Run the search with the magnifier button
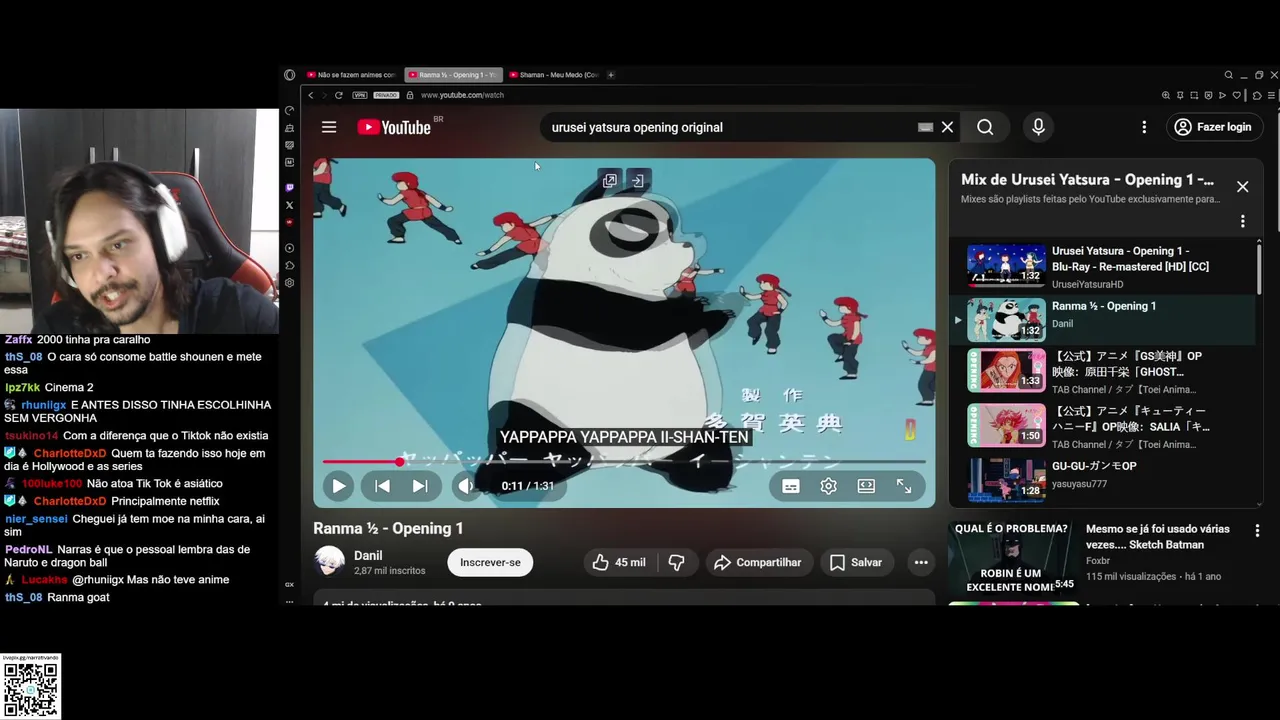Screen dimensions: 1280x720 tap(985, 127)
